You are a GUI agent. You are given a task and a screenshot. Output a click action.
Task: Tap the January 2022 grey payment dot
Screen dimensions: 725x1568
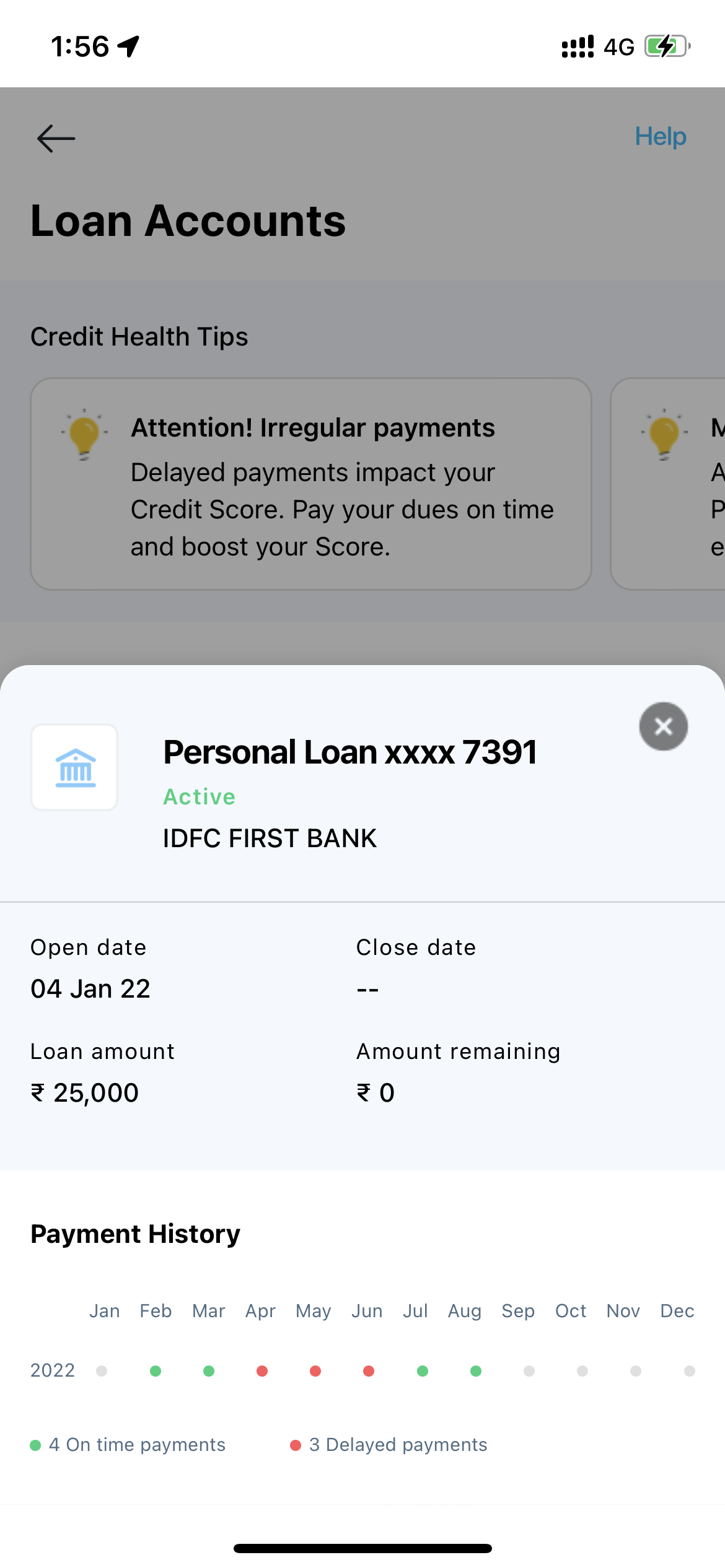102,1371
